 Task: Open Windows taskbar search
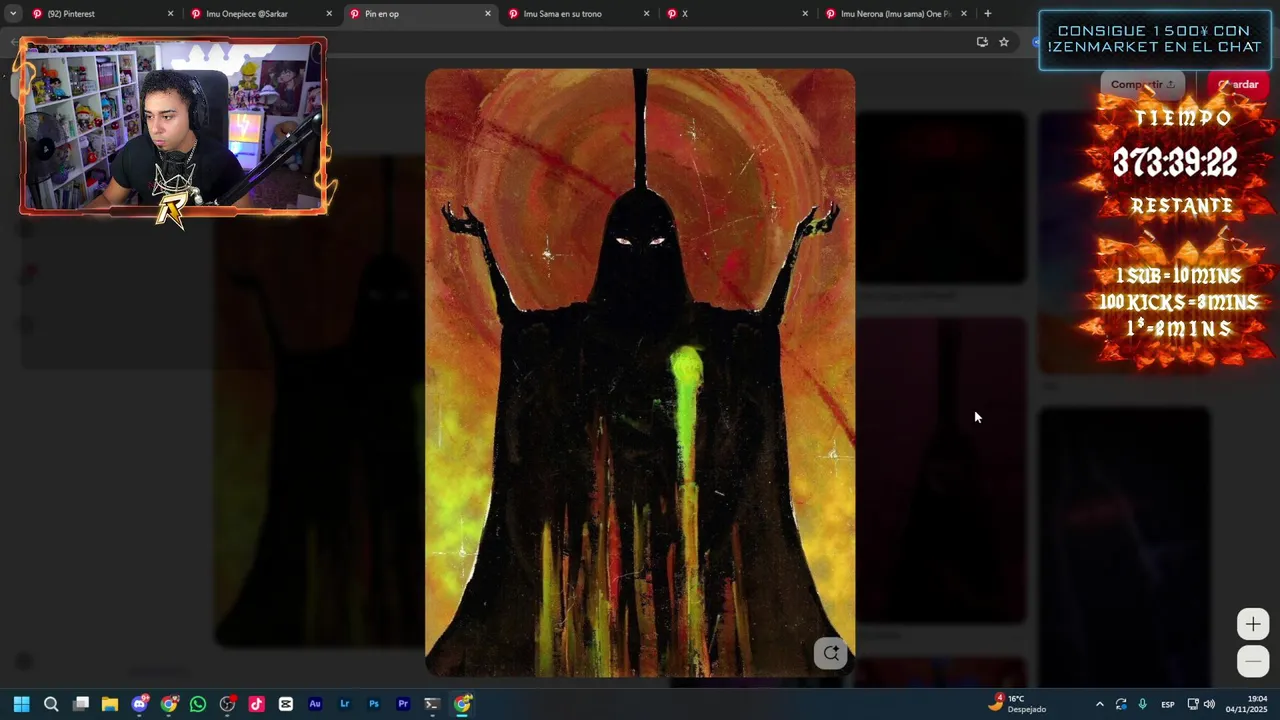tap(51, 704)
